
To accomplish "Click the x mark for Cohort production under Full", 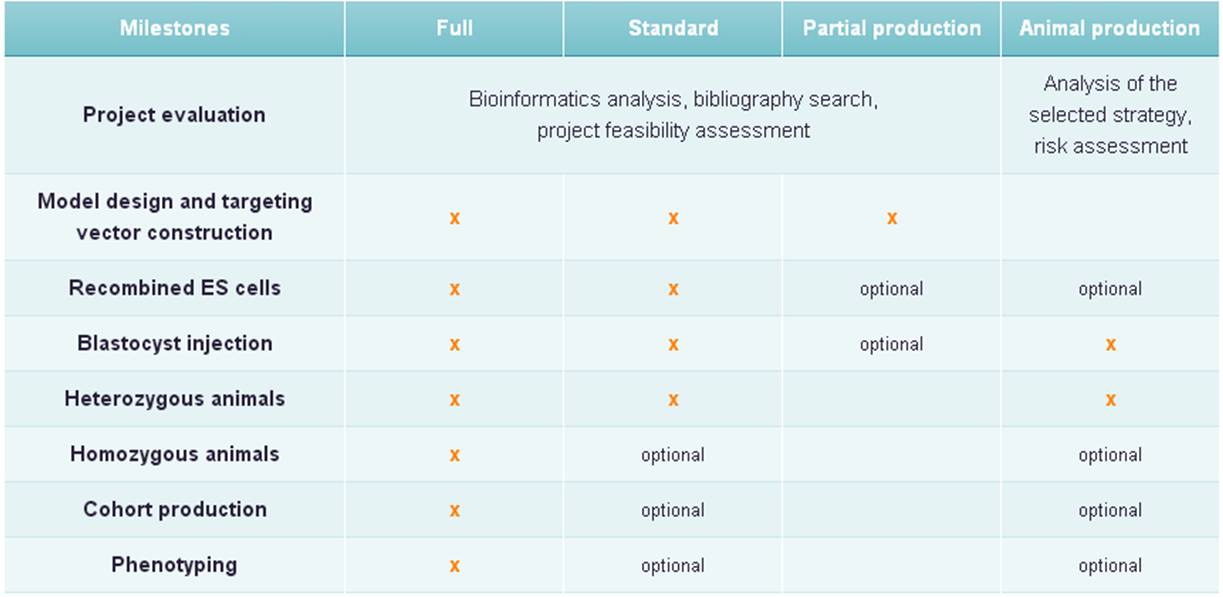I will (455, 510).
